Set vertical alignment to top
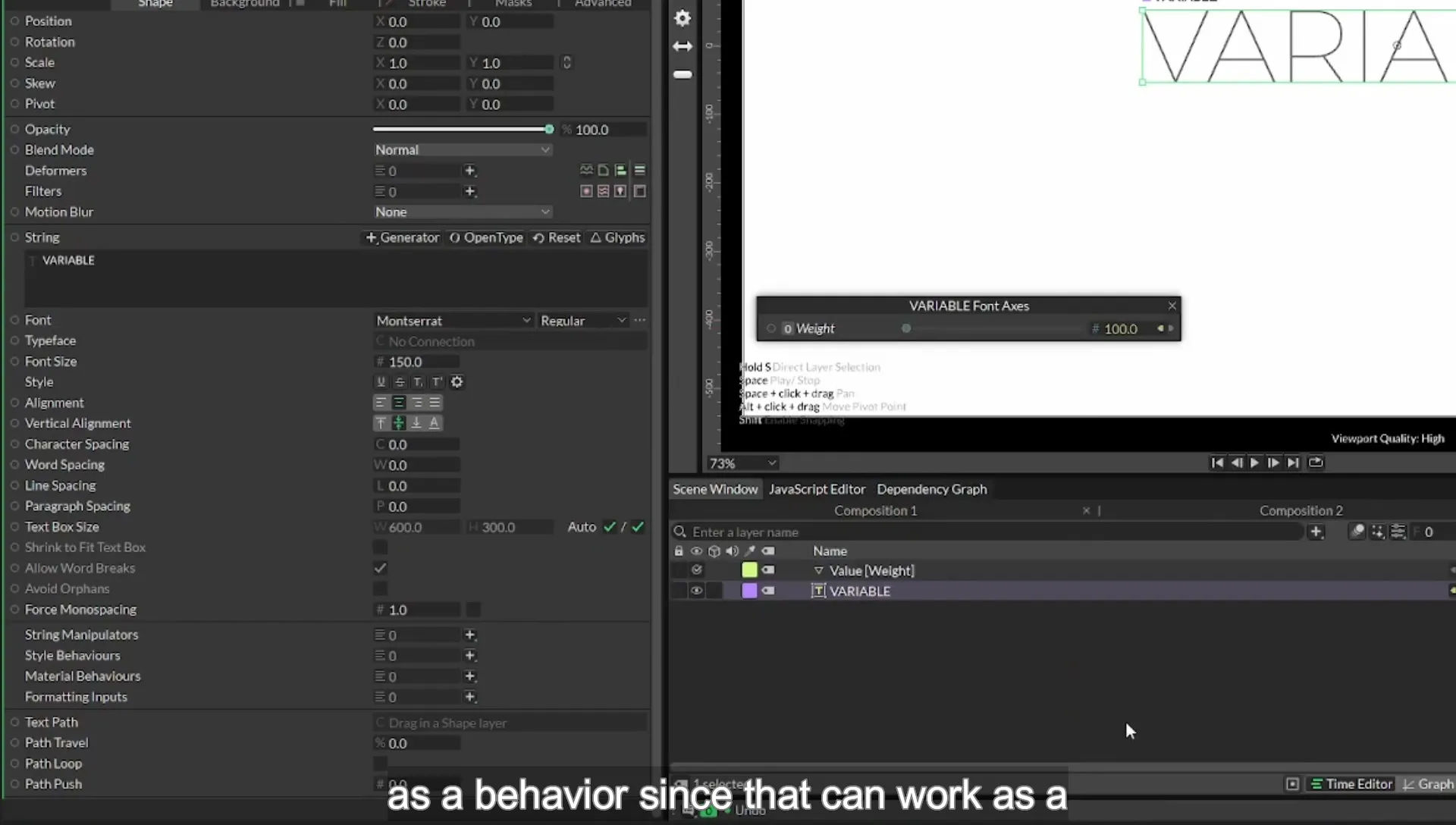The height and width of the screenshot is (825, 1456). coord(381,423)
